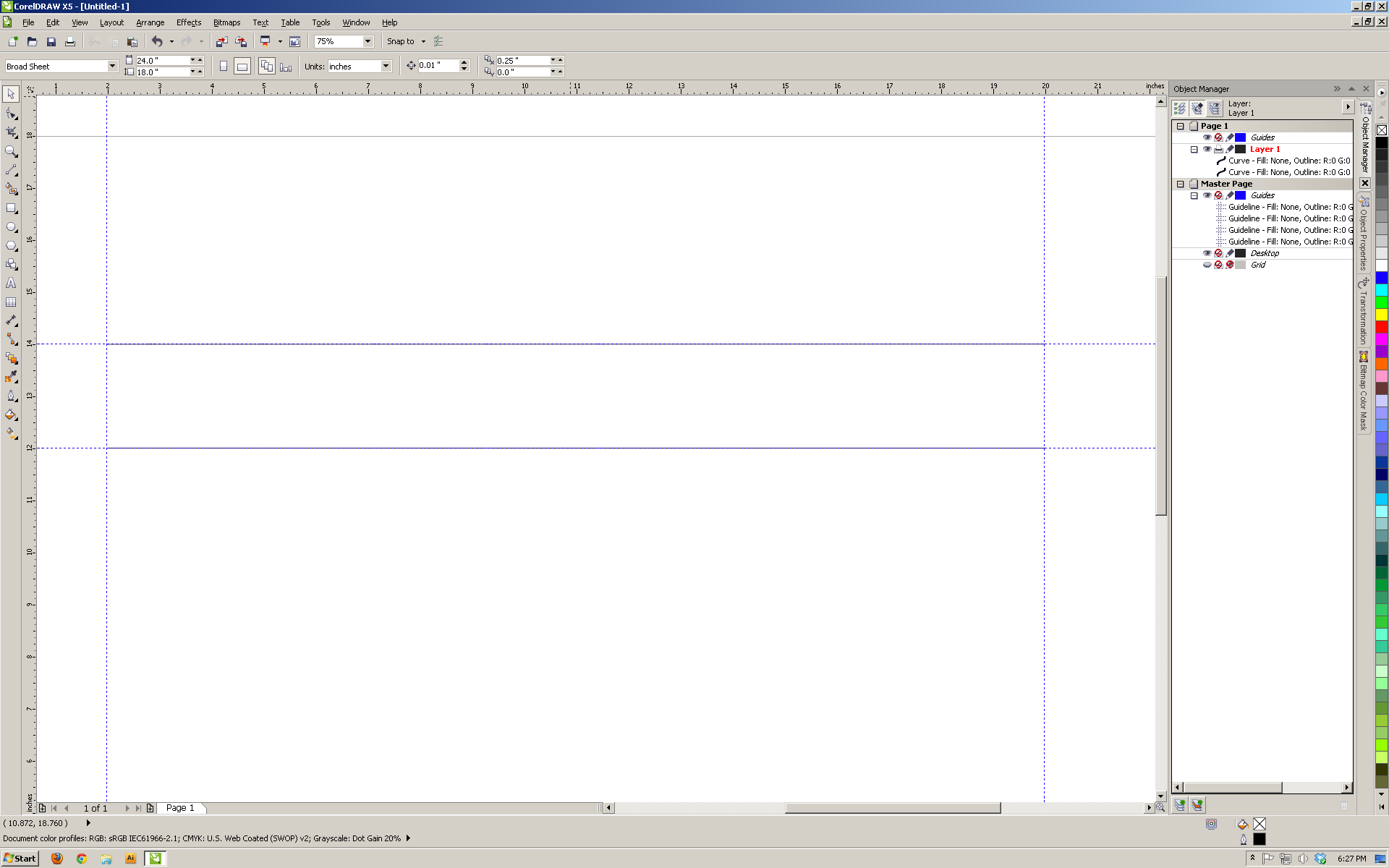Screen dimensions: 1389x868
Task: Click the Windows Start button
Action: click(20, 859)
